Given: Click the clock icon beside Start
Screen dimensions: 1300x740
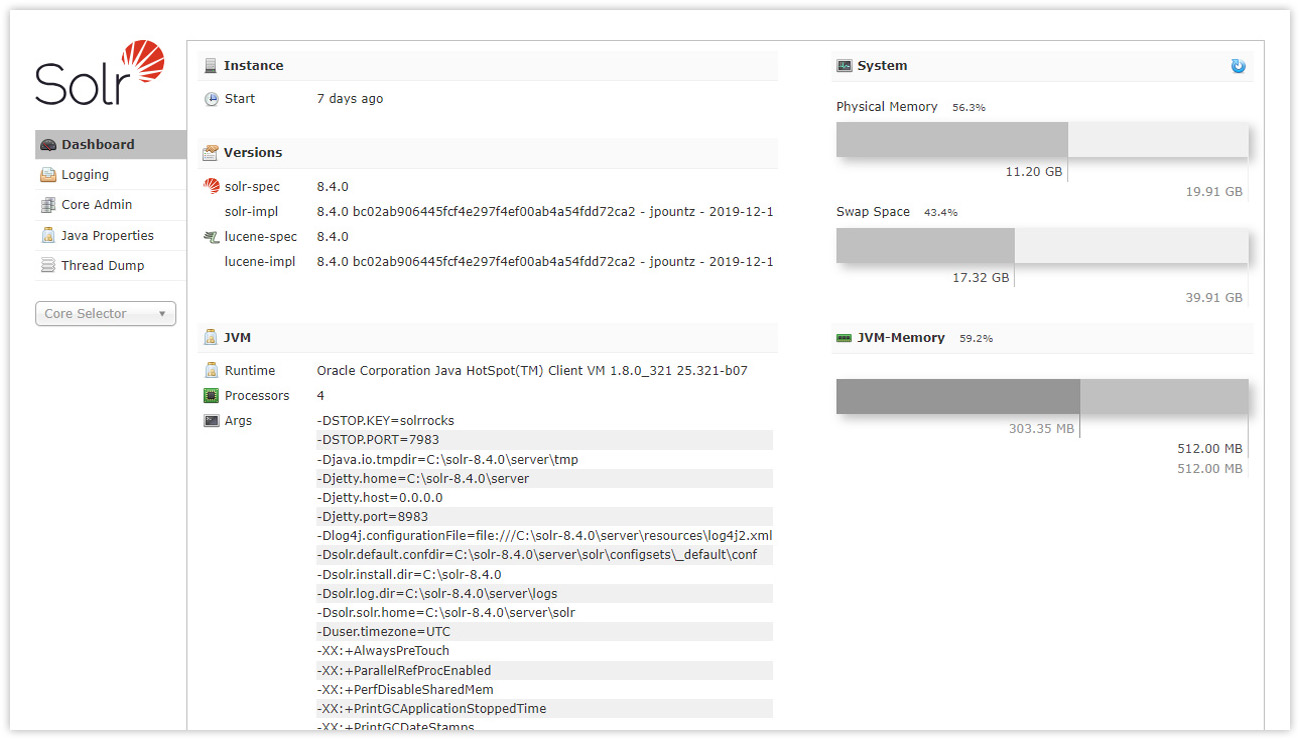Looking at the screenshot, I should coord(210,98).
